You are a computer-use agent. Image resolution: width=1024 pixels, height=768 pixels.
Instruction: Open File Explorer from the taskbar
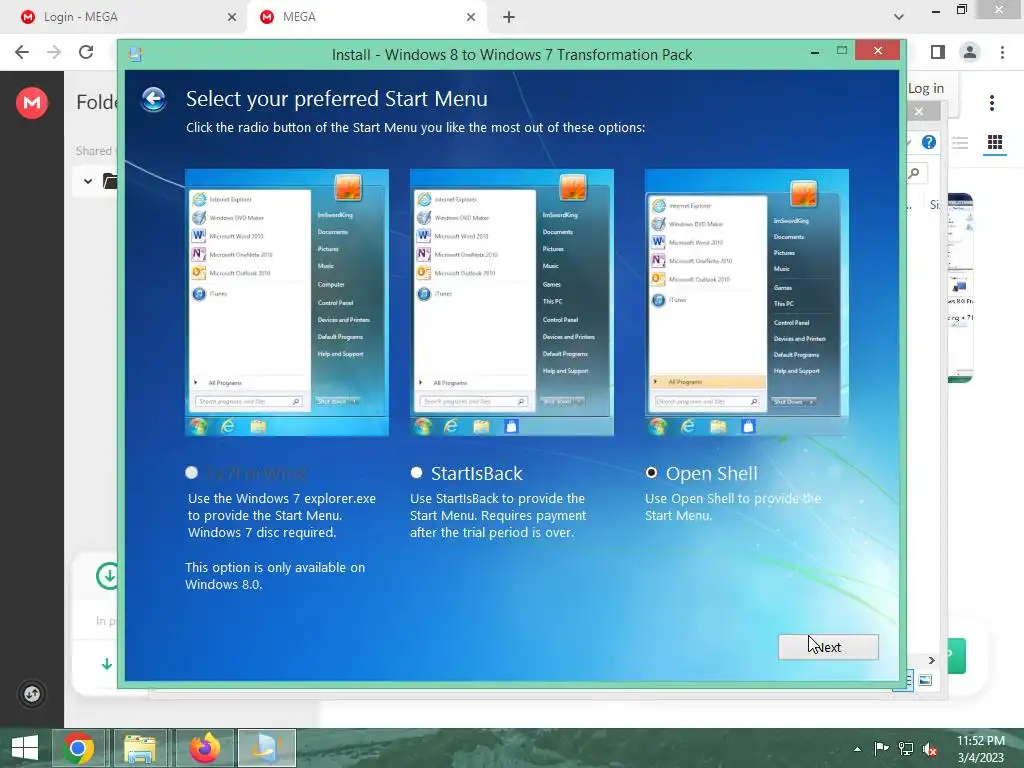click(x=140, y=748)
